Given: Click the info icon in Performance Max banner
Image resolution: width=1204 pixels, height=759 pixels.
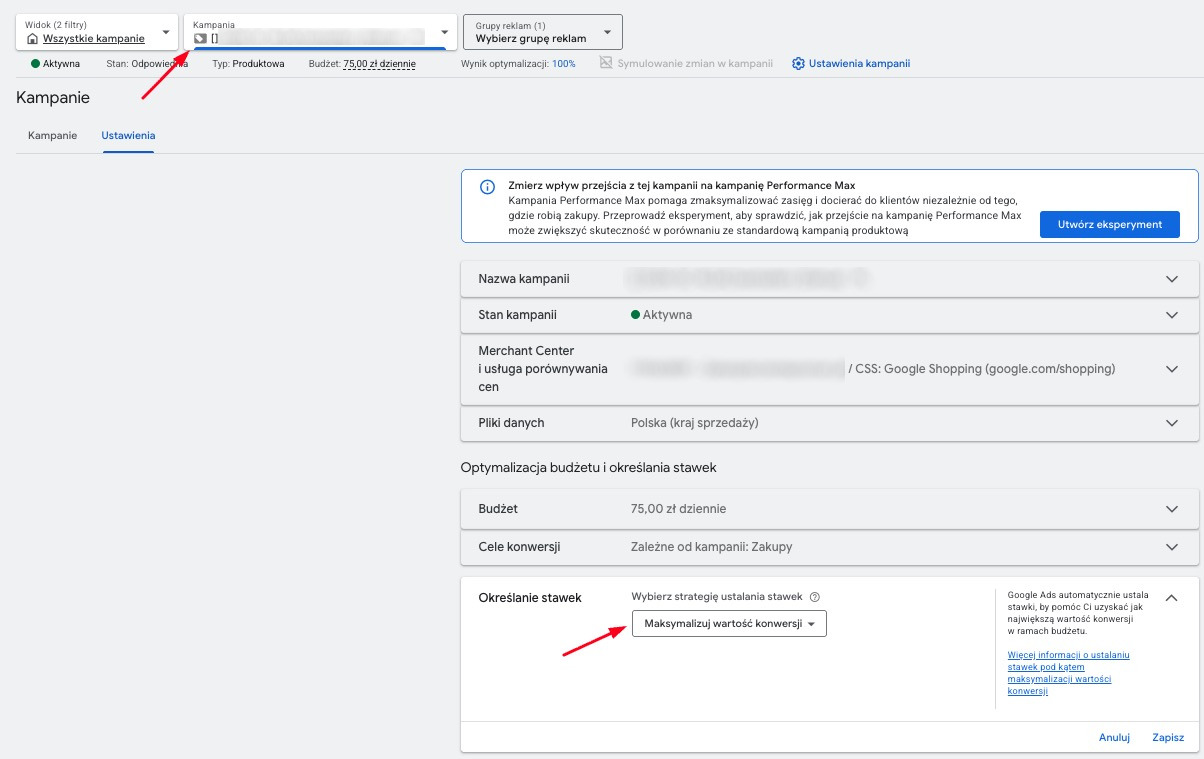Looking at the screenshot, I should 487,187.
